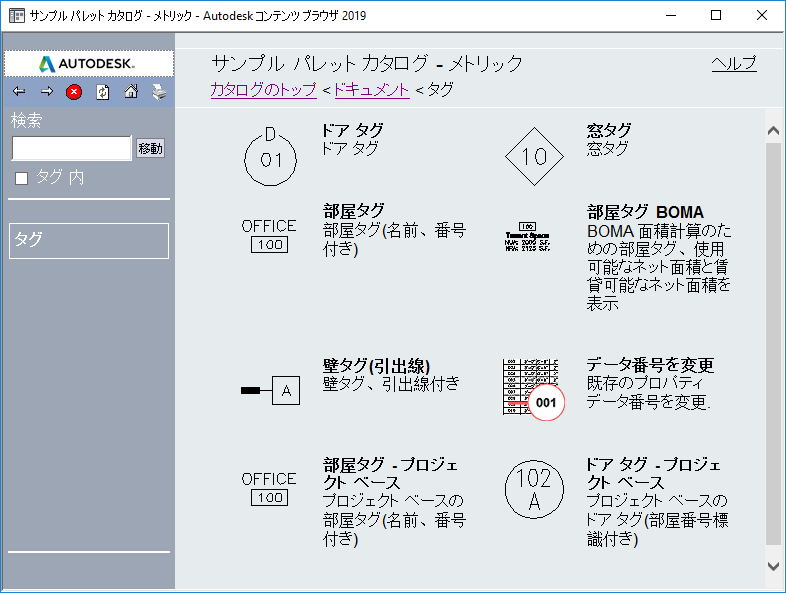
Task: Select the ドア タグ - プロジェクト ベース thumbnail
Action: [534, 489]
